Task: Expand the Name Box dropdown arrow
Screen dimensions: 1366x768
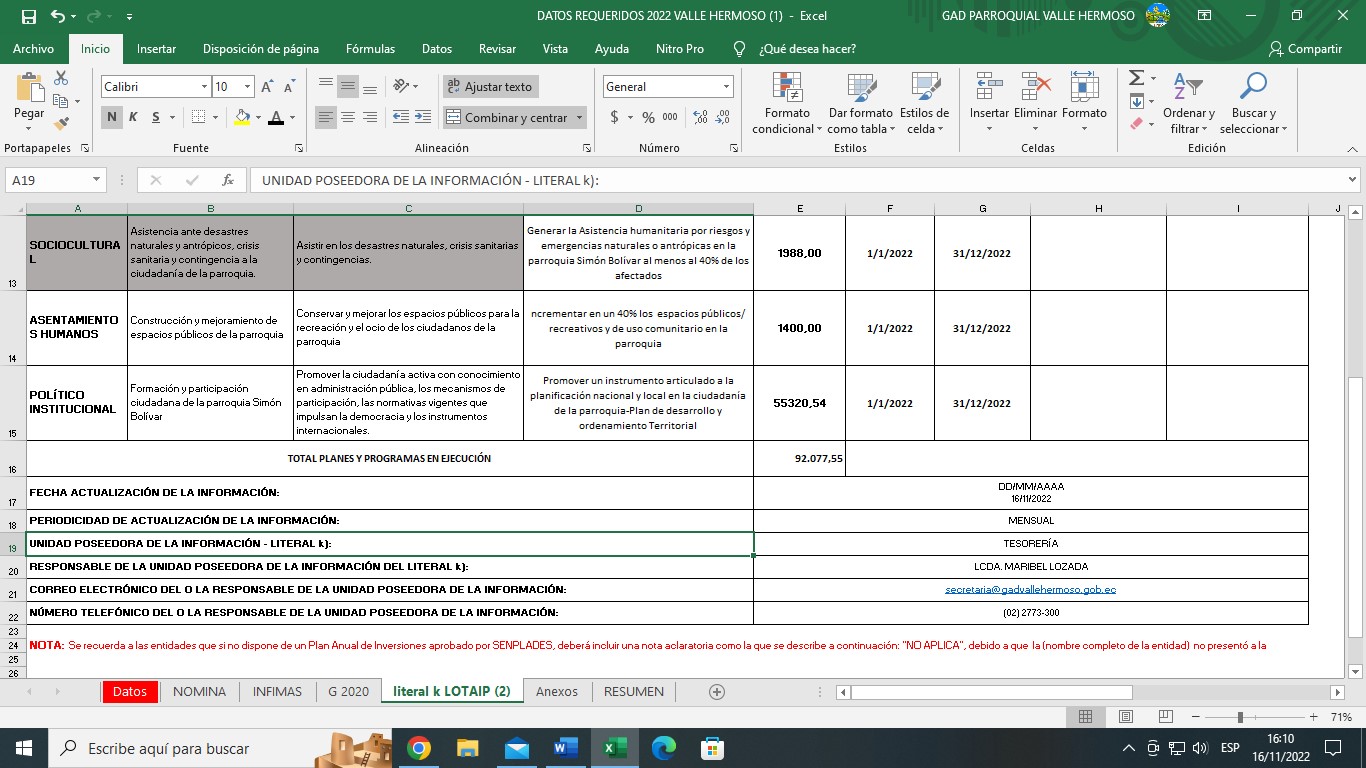Action: click(x=97, y=180)
